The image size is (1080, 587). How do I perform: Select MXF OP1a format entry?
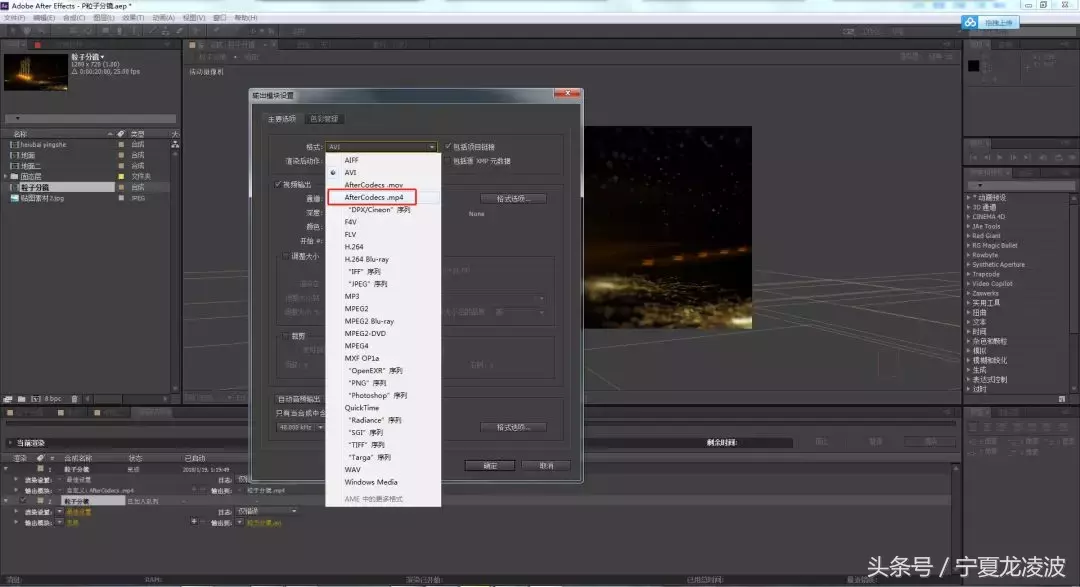(x=362, y=358)
